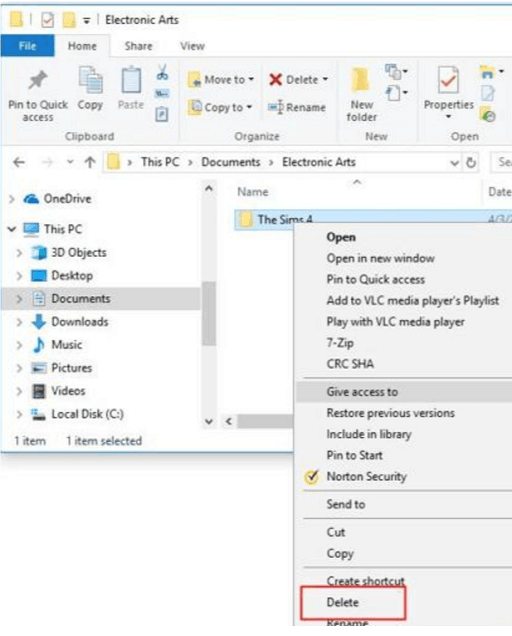The width and height of the screenshot is (512, 636).
Task: Click the Cut scissors icon
Action: pos(162,72)
